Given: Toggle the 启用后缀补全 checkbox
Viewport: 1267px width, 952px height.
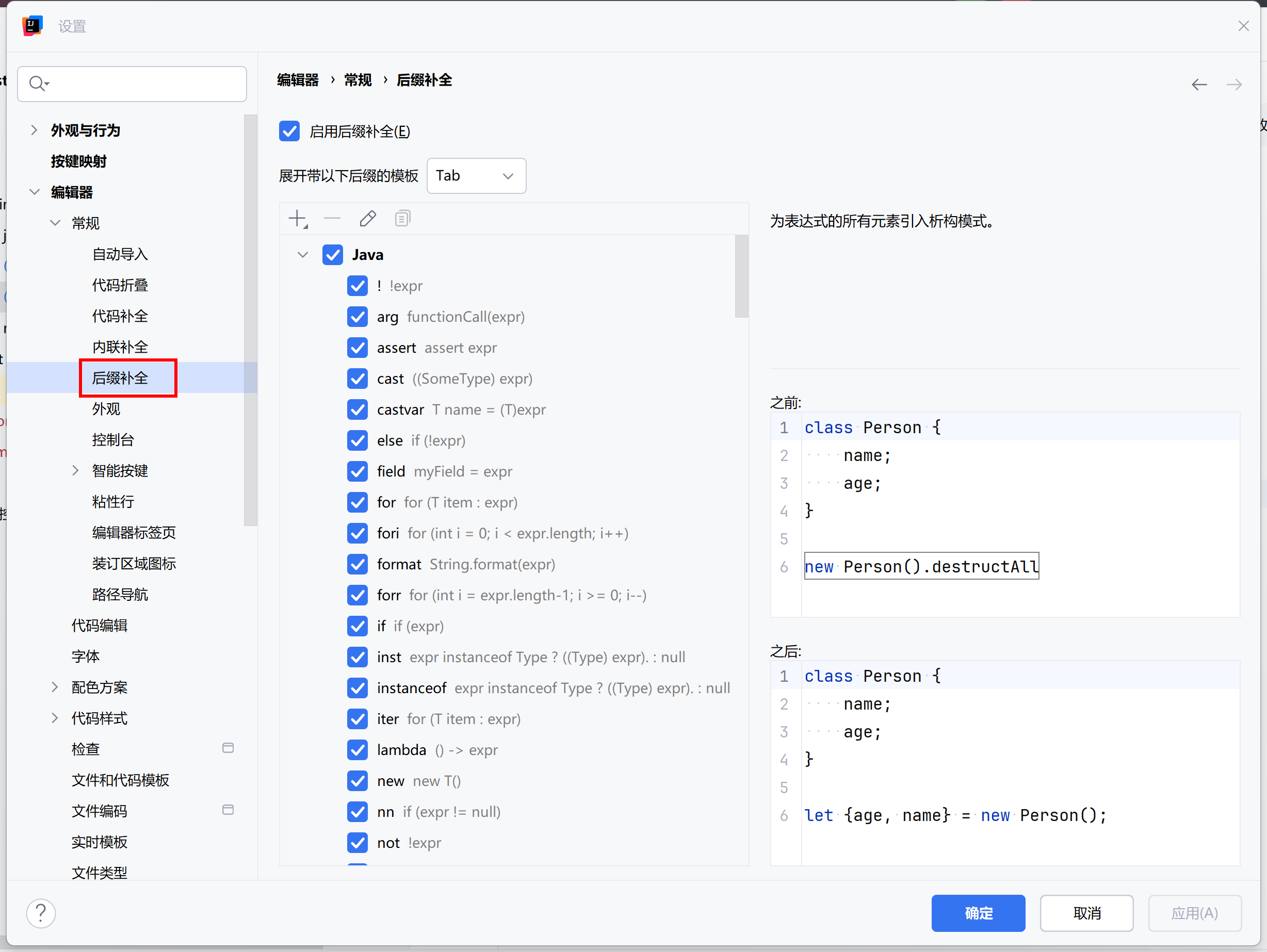Looking at the screenshot, I should (289, 131).
